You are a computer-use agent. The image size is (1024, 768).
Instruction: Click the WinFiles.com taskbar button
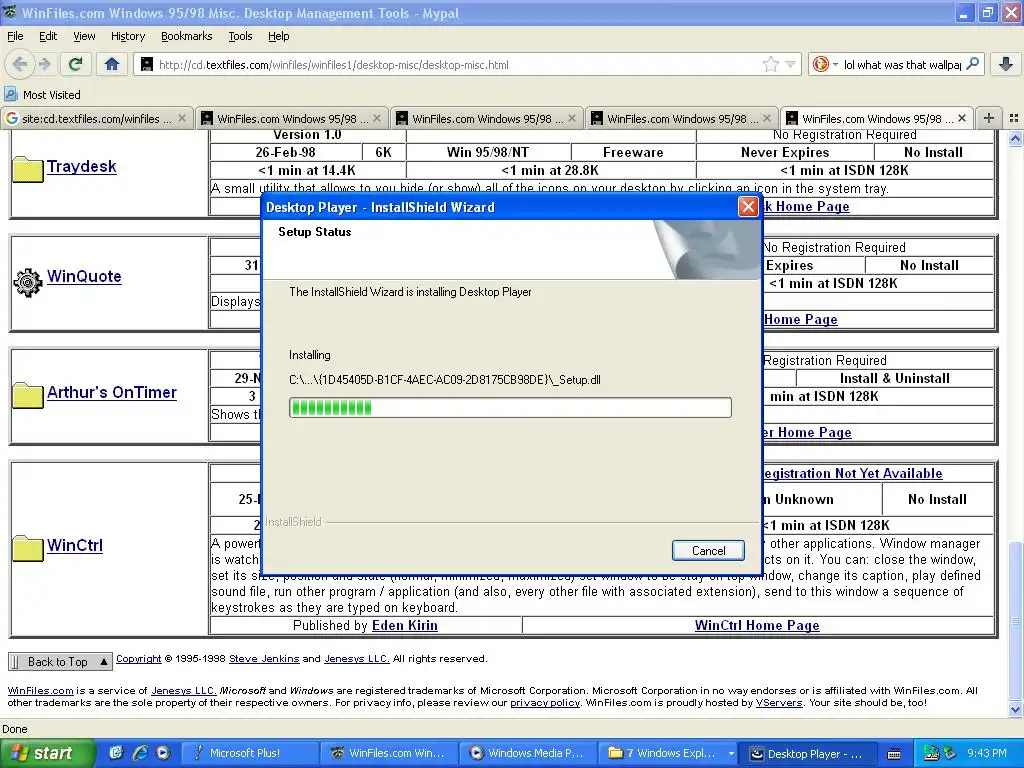pos(389,753)
